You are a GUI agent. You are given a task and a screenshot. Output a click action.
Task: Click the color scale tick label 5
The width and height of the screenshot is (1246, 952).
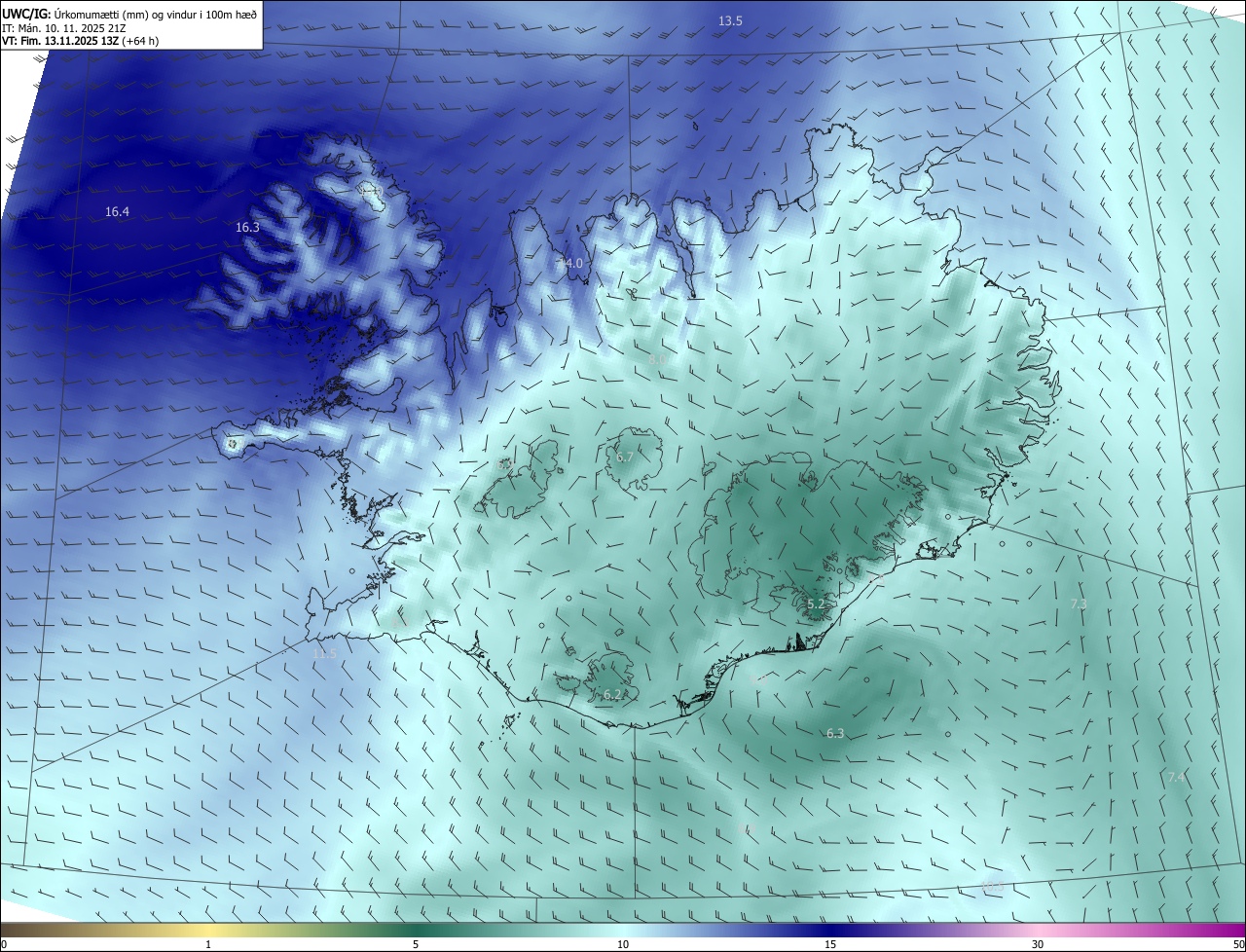[416, 944]
